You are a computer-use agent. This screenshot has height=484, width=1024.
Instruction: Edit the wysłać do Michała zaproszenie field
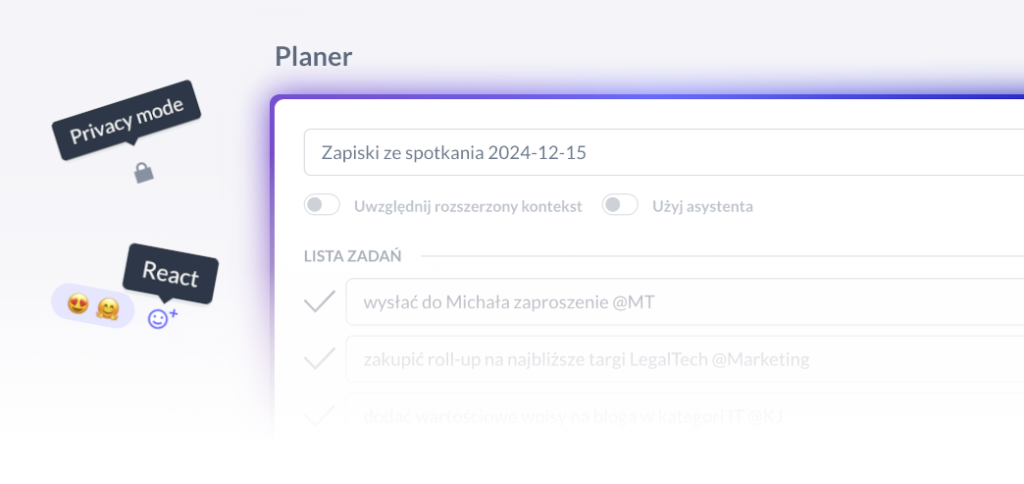pos(684,302)
